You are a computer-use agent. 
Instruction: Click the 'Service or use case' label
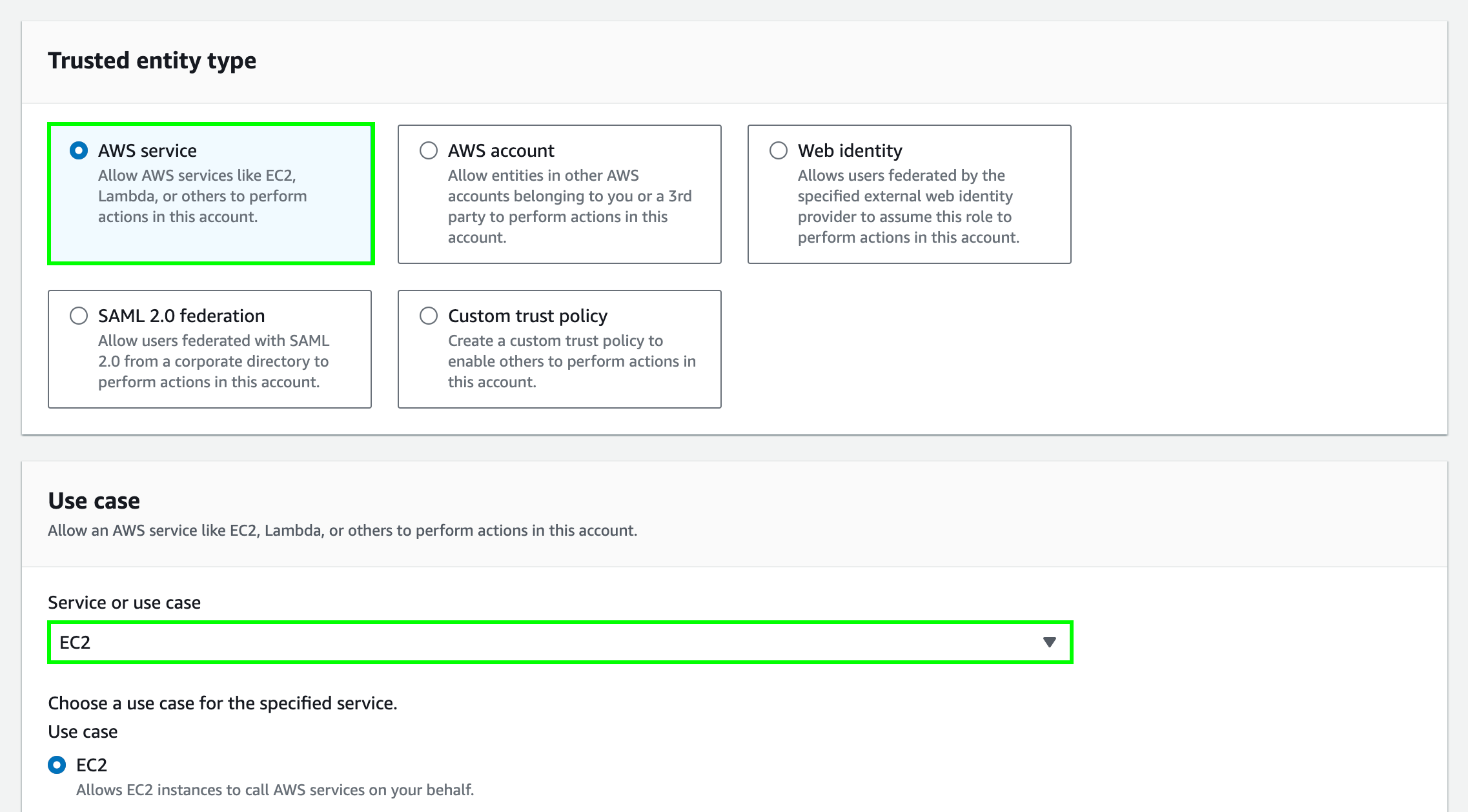[124, 602]
